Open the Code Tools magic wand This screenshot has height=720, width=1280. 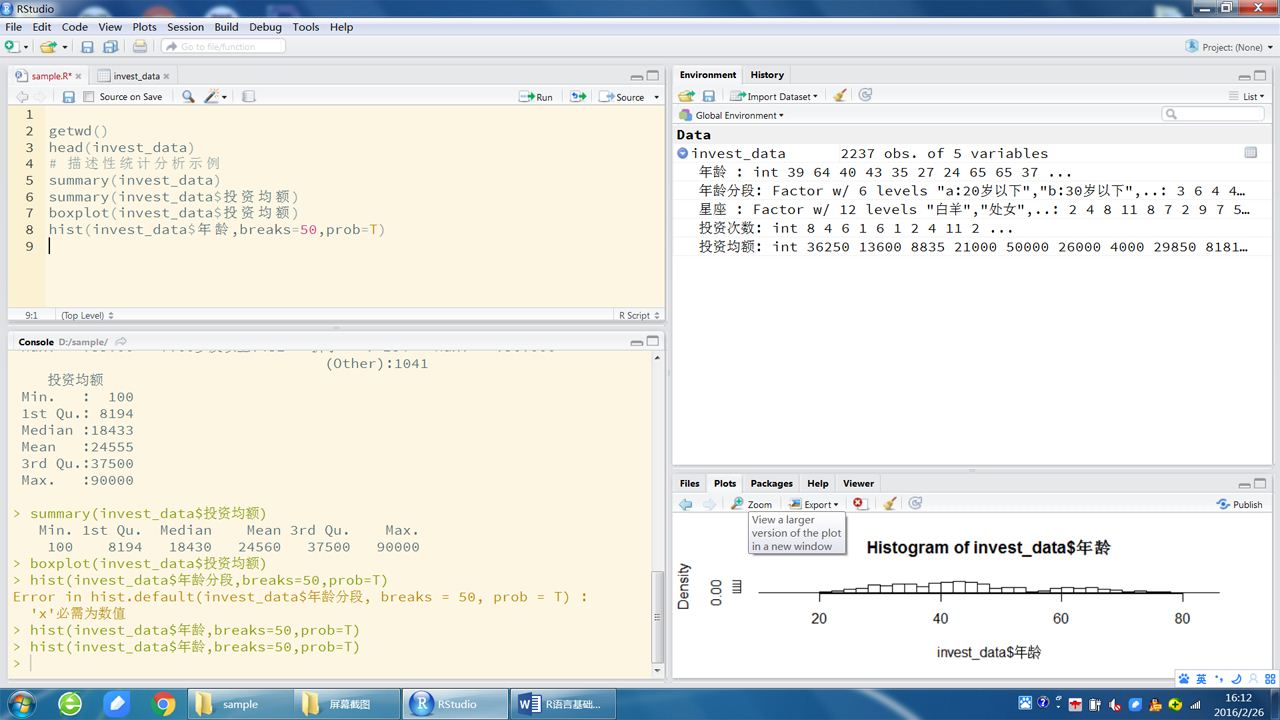[213, 97]
